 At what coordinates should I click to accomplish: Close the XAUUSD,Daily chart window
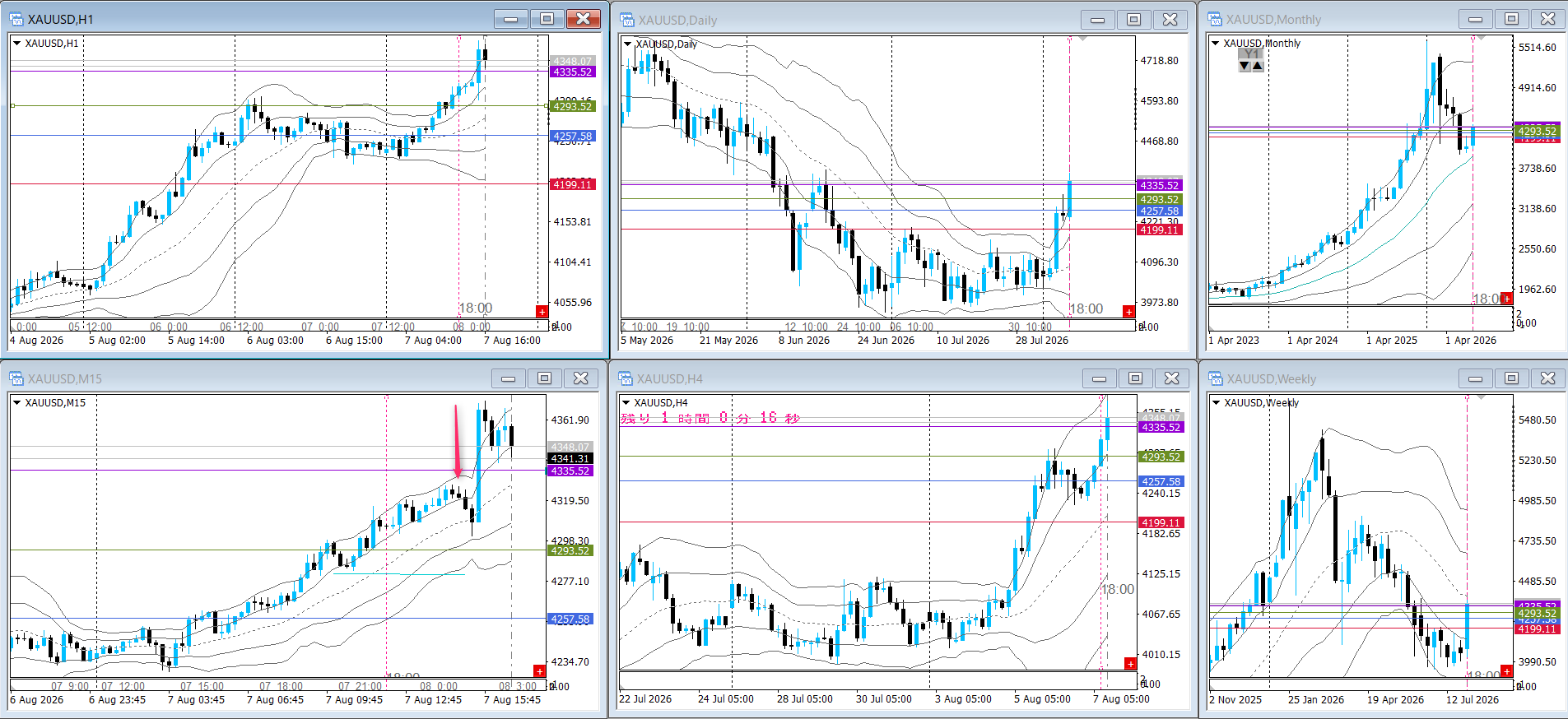[1170, 20]
